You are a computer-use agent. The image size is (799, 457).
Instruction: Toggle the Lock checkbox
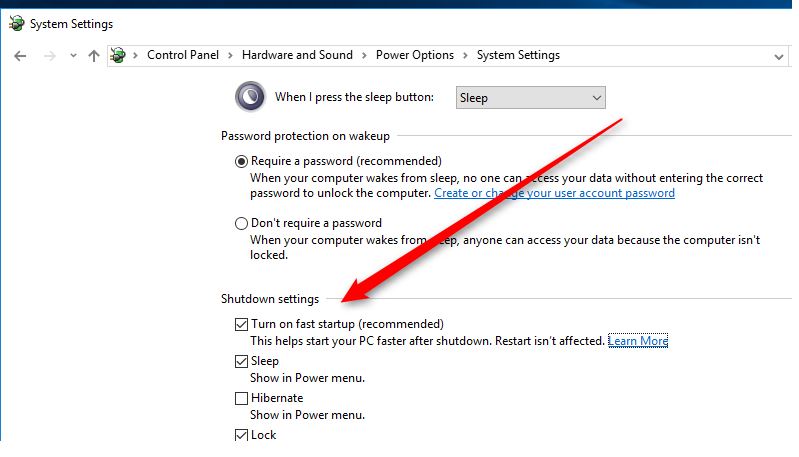241,435
